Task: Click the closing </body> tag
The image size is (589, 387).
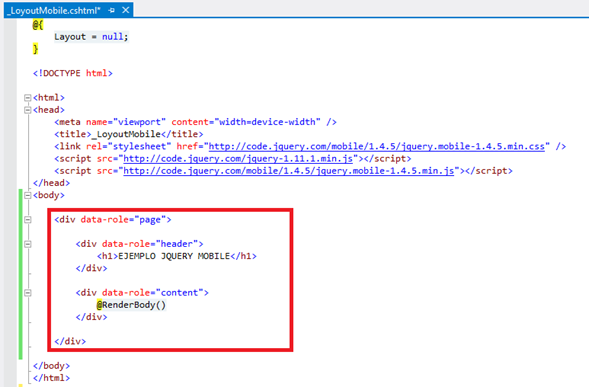Action: (x=51, y=366)
